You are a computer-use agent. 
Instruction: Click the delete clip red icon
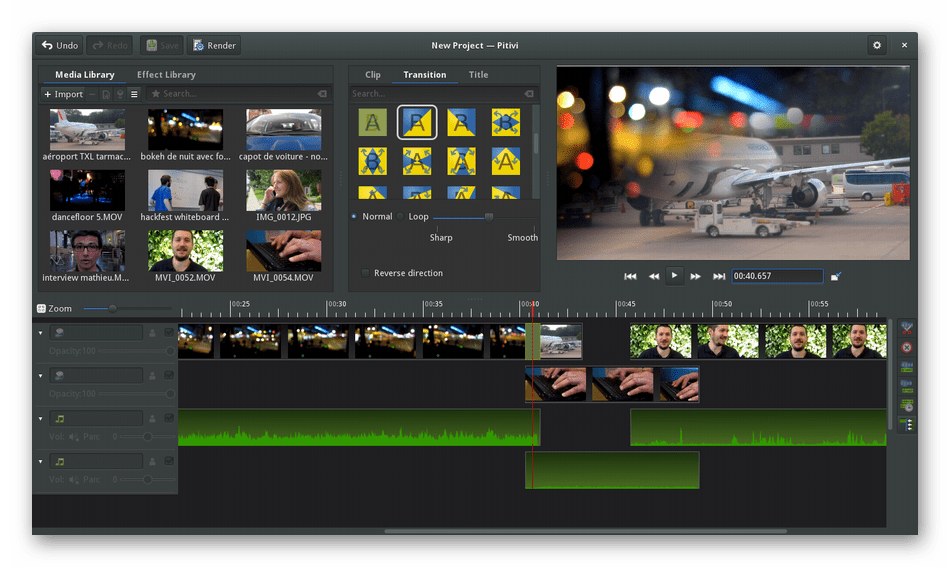point(906,347)
